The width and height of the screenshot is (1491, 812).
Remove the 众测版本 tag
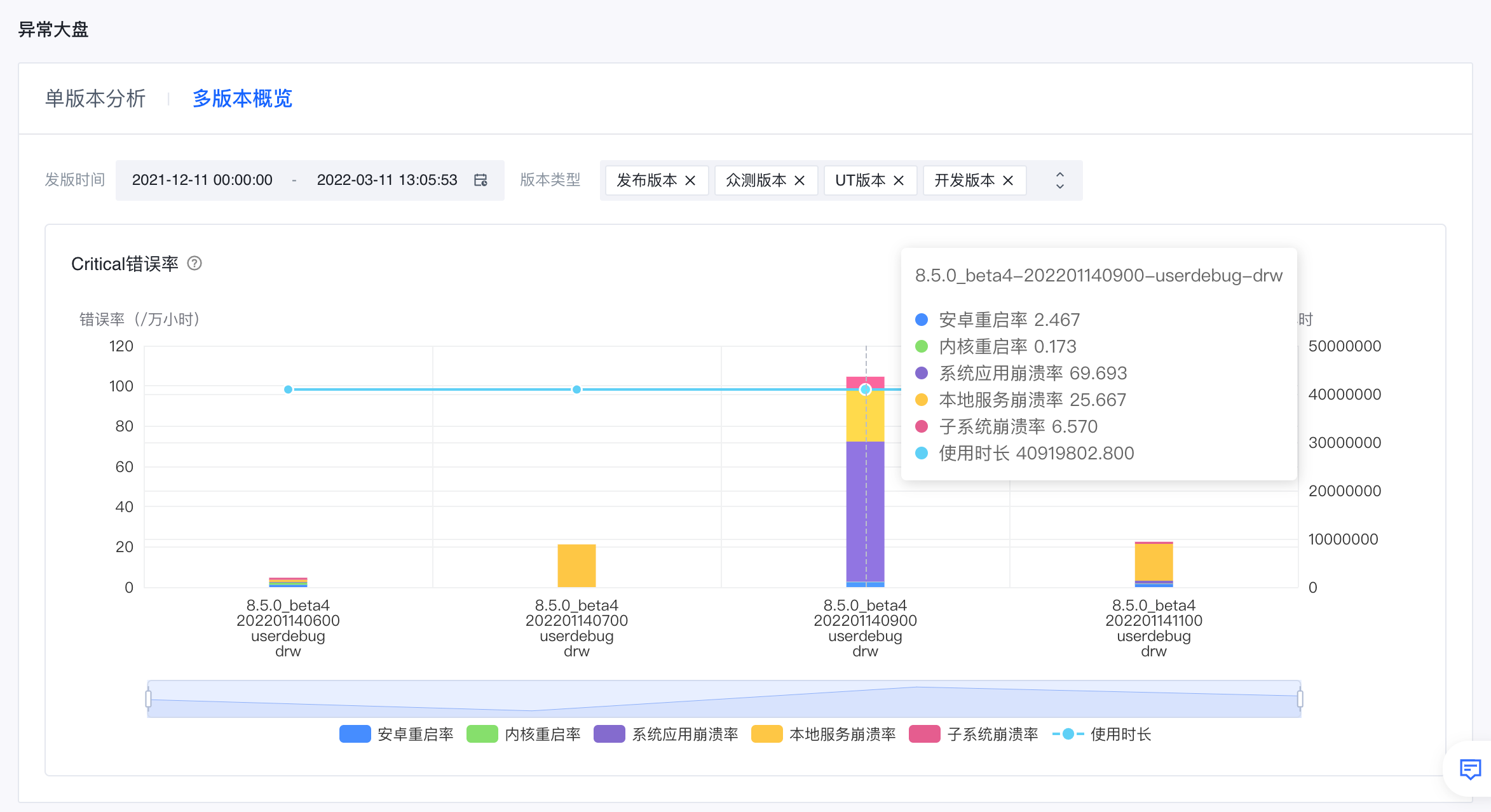(x=800, y=180)
